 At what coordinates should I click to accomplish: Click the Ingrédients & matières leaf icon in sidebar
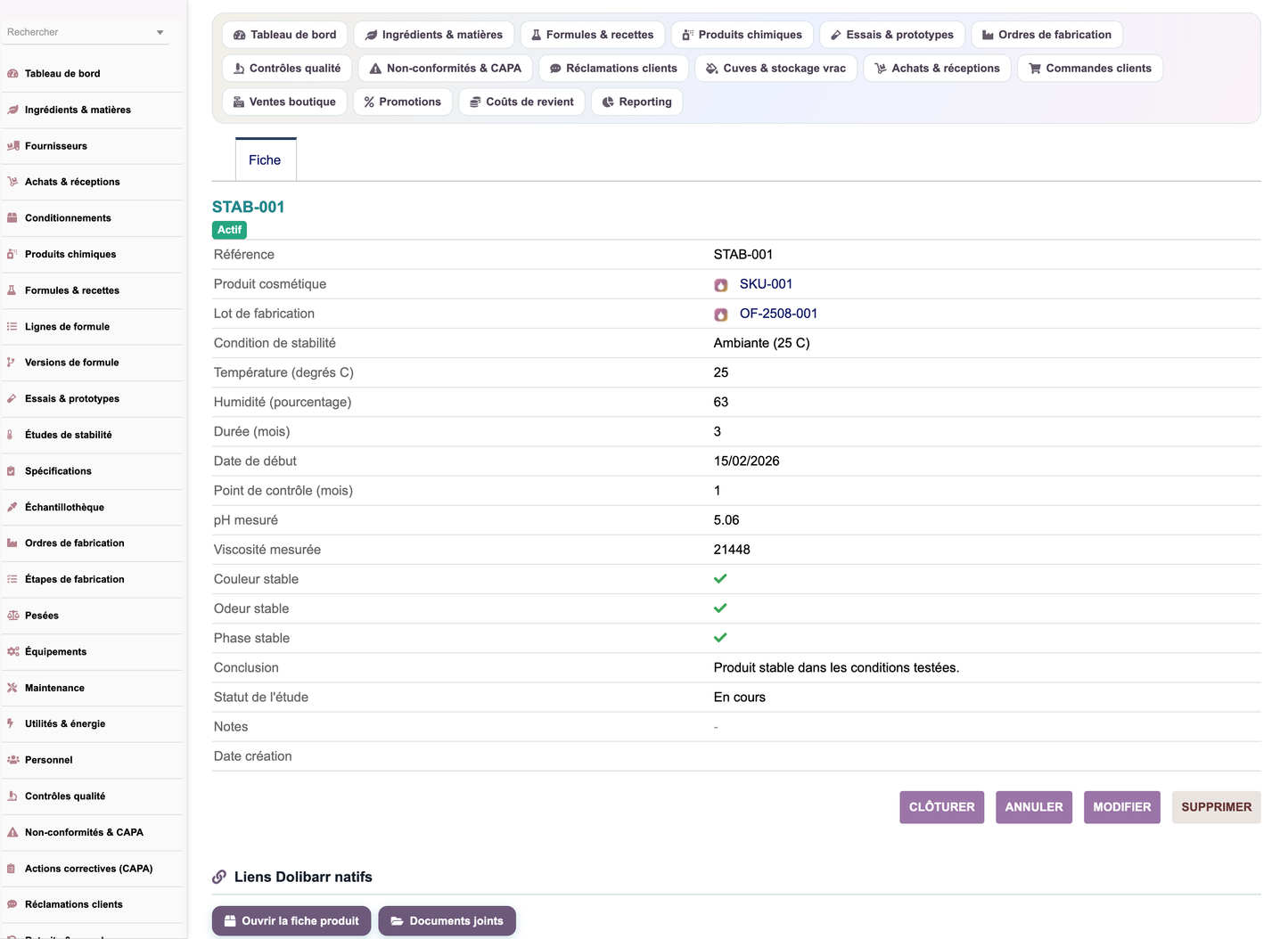pos(12,110)
